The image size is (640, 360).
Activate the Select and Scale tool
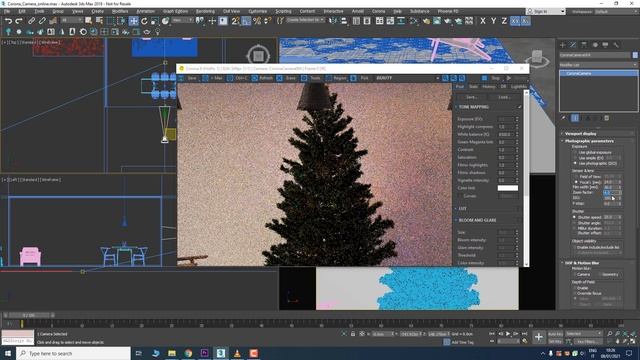155,20
